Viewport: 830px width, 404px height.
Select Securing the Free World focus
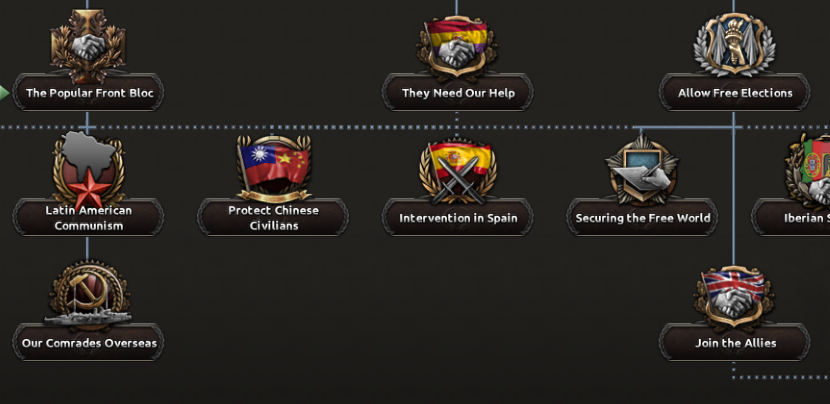(642, 218)
